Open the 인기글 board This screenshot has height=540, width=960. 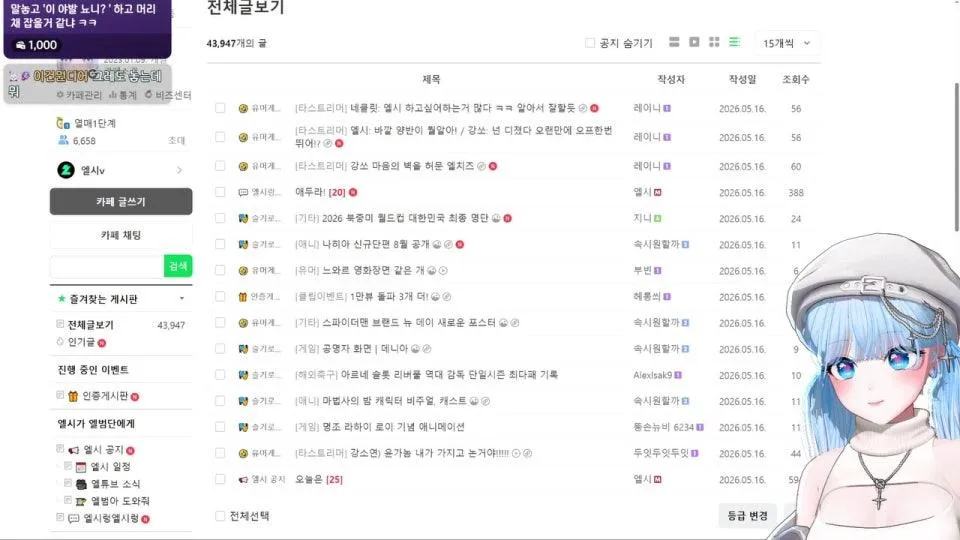(81, 342)
